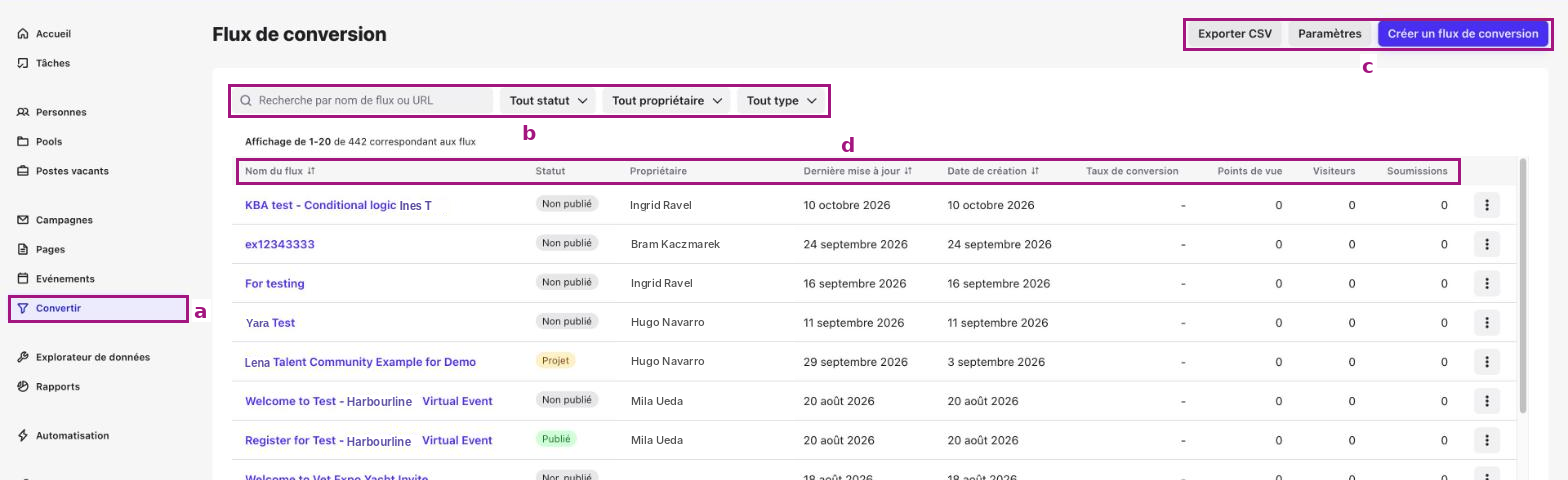The image size is (1568, 480).
Task: Open Rapports chart icon
Action: pos(23,386)
